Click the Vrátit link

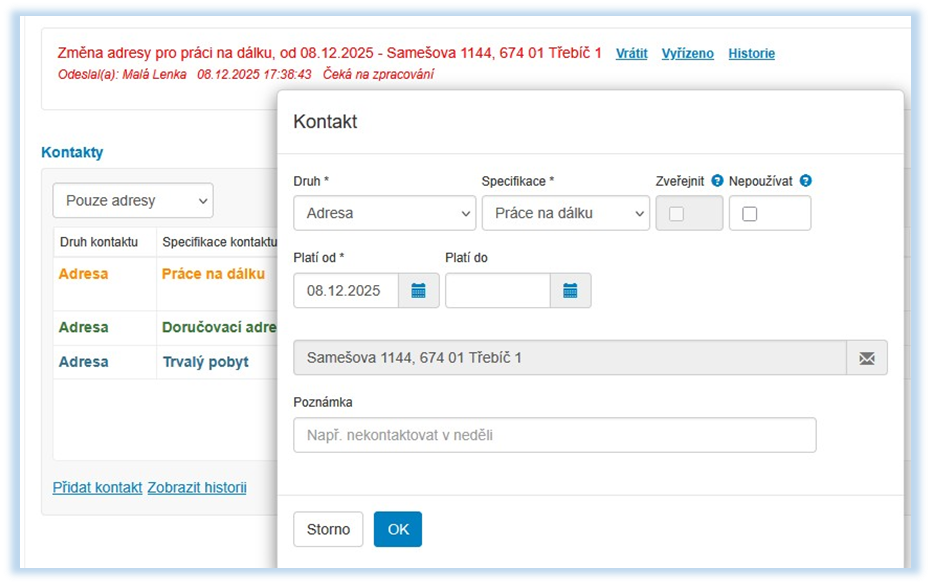[631, 54]
